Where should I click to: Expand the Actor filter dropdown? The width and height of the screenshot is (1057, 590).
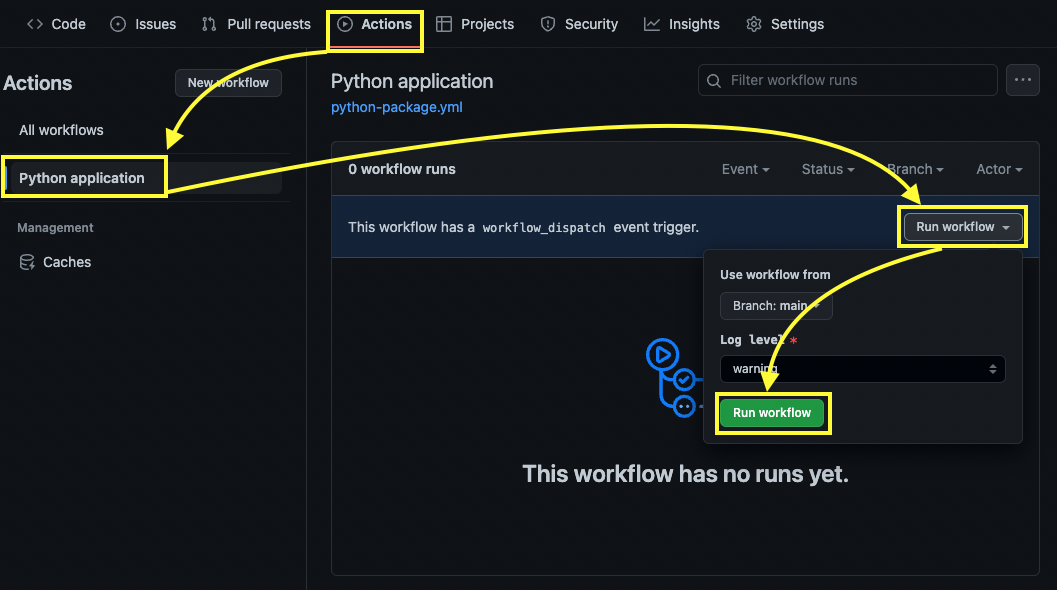999,169
